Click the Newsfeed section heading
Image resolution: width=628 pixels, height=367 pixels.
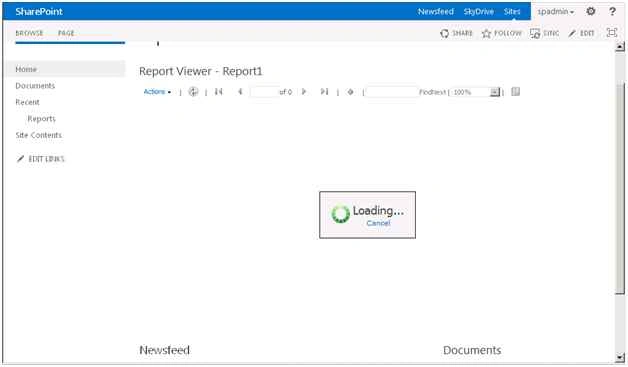[165, 350]
